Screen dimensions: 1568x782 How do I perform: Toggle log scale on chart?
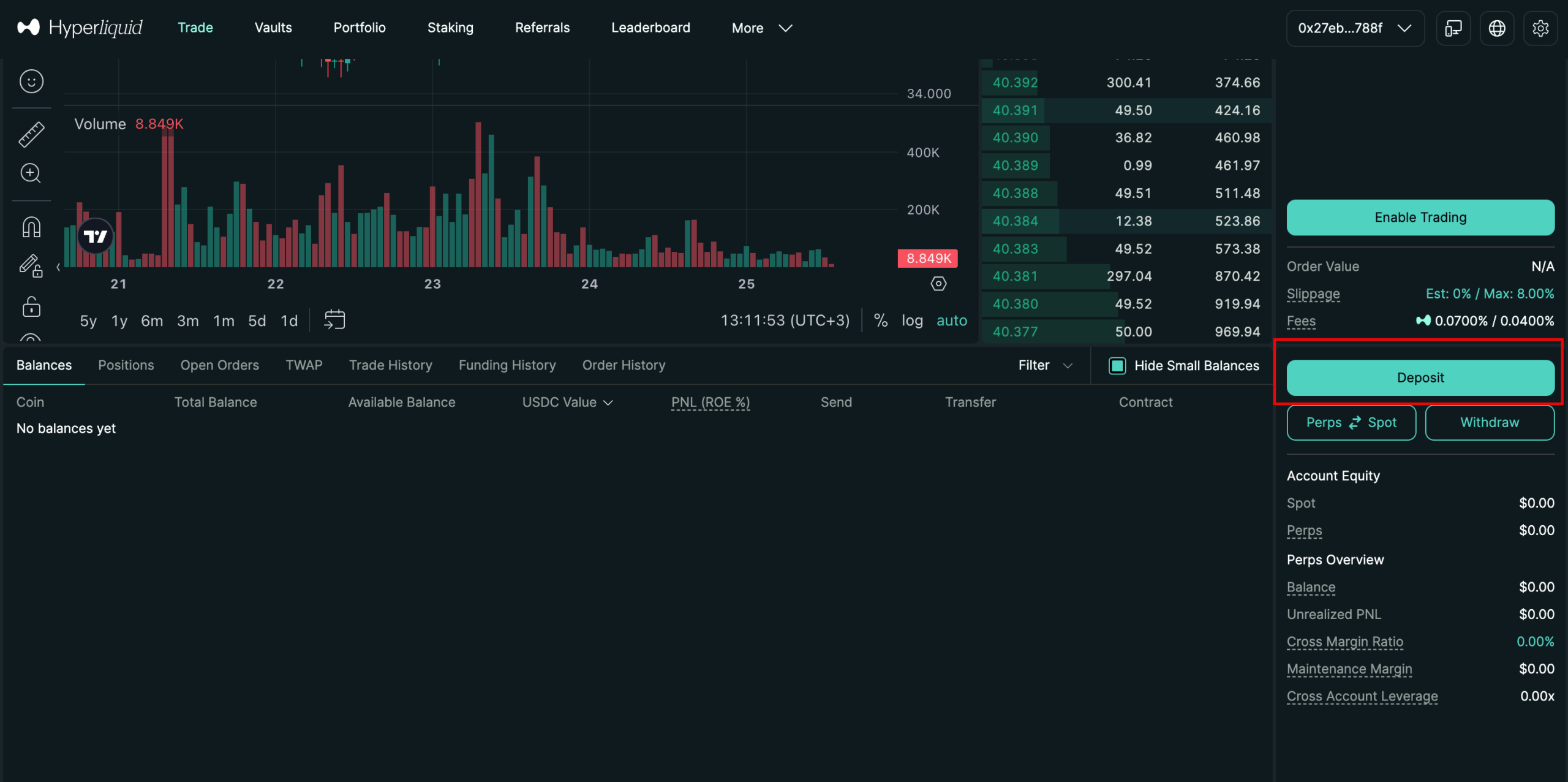coord(912,321)
